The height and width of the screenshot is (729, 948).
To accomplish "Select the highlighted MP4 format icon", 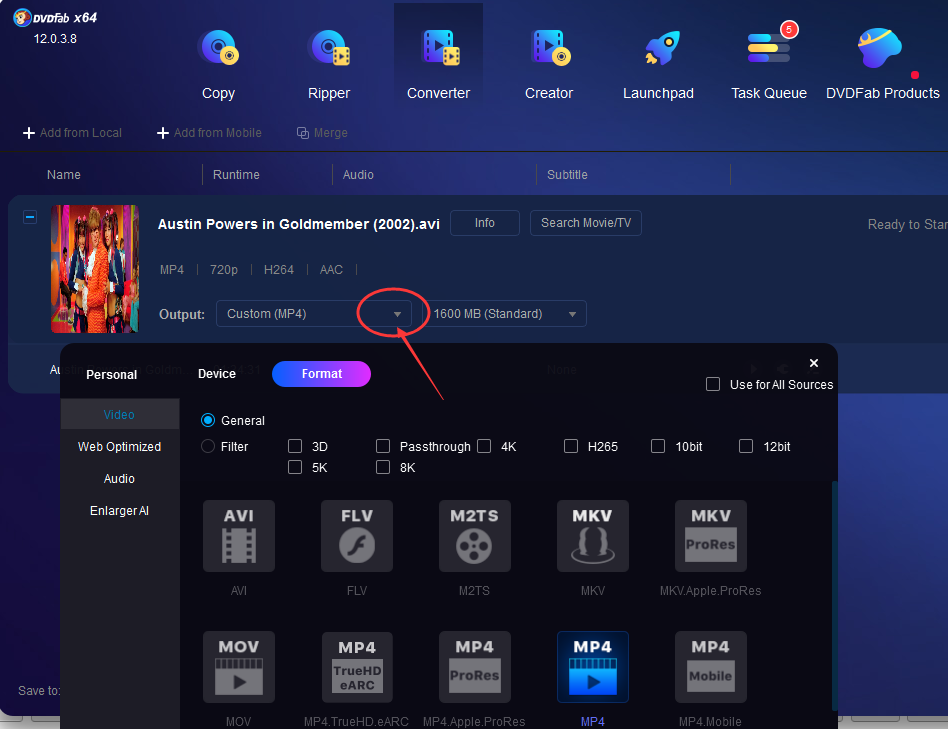I will pos(592,667).
